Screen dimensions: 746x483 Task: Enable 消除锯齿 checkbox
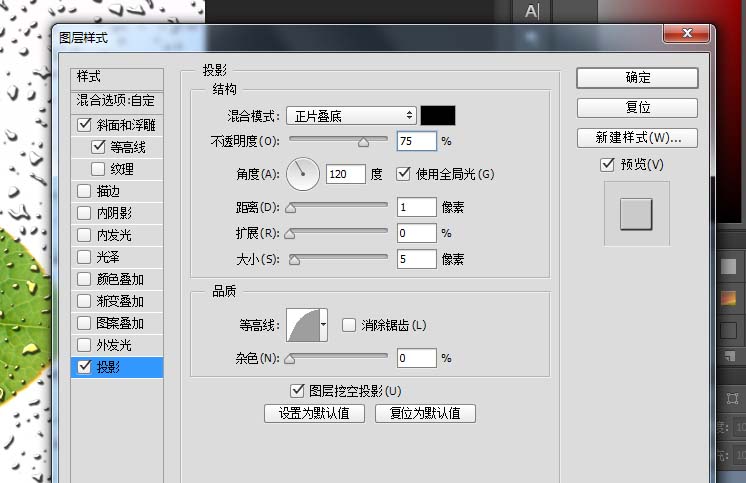point(349,325)
